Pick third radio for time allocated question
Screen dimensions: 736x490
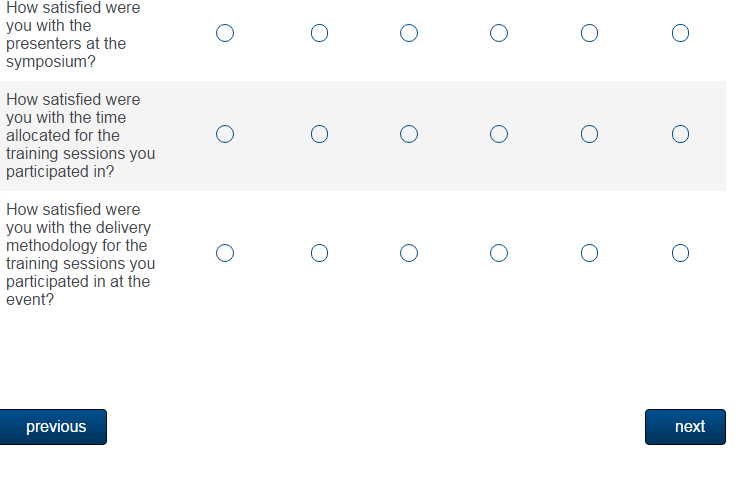click(x=409, y=134)
